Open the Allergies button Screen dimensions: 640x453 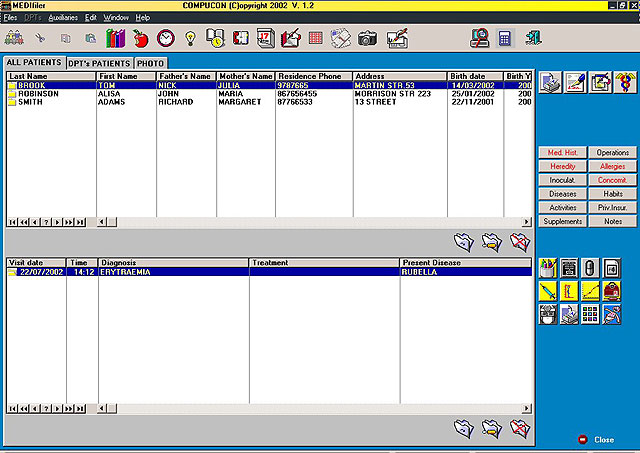tap(613, 166)
